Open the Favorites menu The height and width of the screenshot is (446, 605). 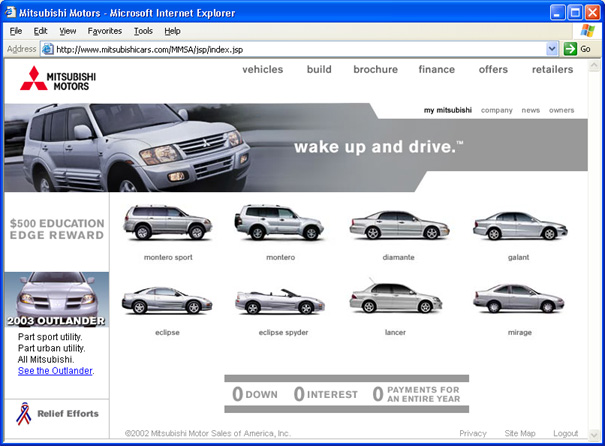point(105,31)
